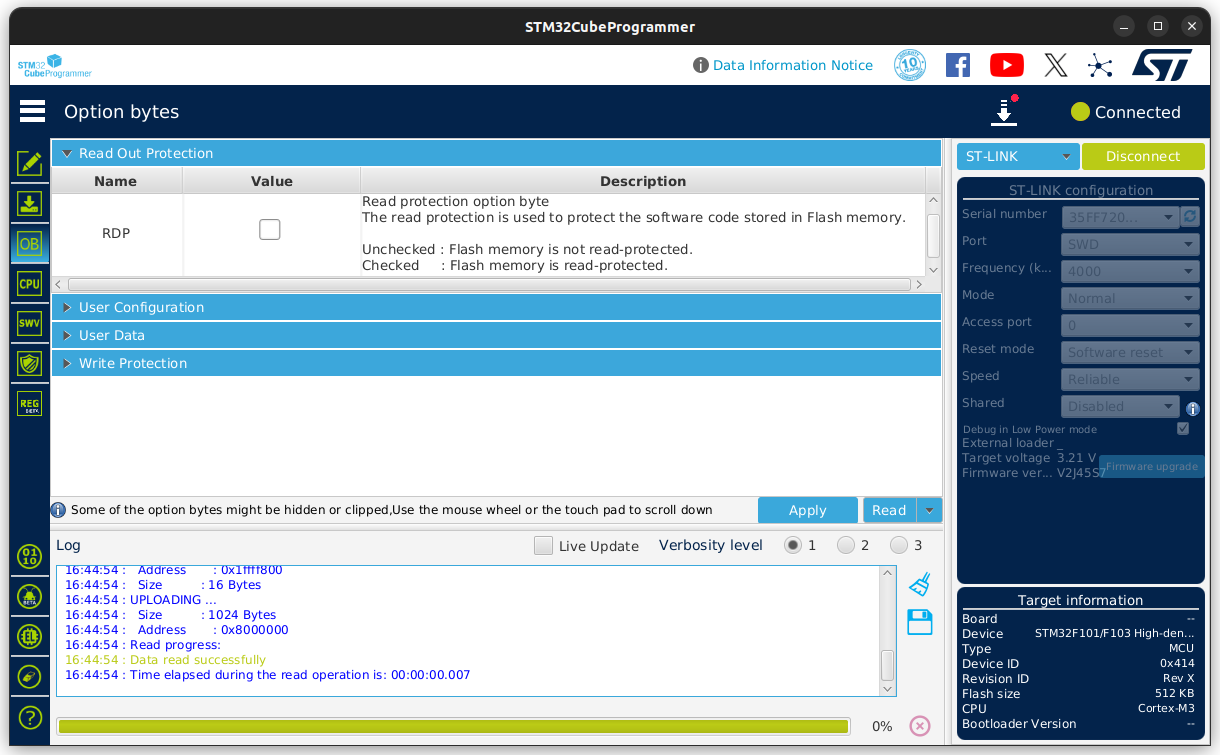Viewport: 1220px width, 755px height.
Task: Cancel the operation with the X circle icon
Action: pos(920,726)
